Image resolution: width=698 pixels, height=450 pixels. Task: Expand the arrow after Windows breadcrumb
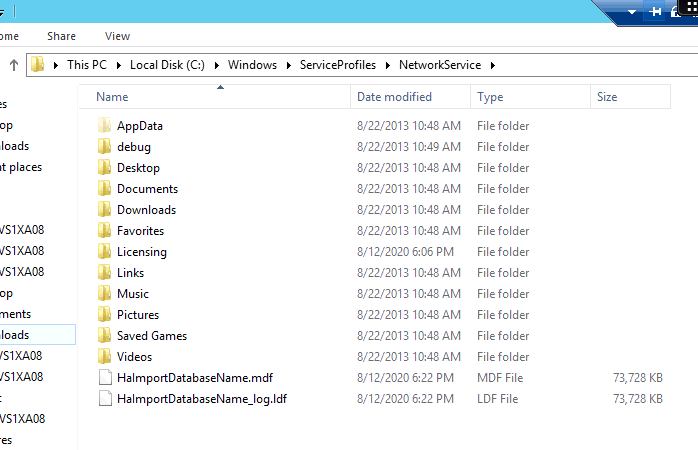click(x=289, y=65)
